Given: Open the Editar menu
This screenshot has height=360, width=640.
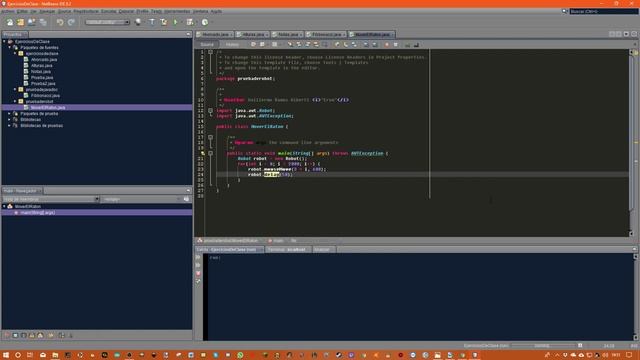Looking at the screenshot, I should (22, 11).
